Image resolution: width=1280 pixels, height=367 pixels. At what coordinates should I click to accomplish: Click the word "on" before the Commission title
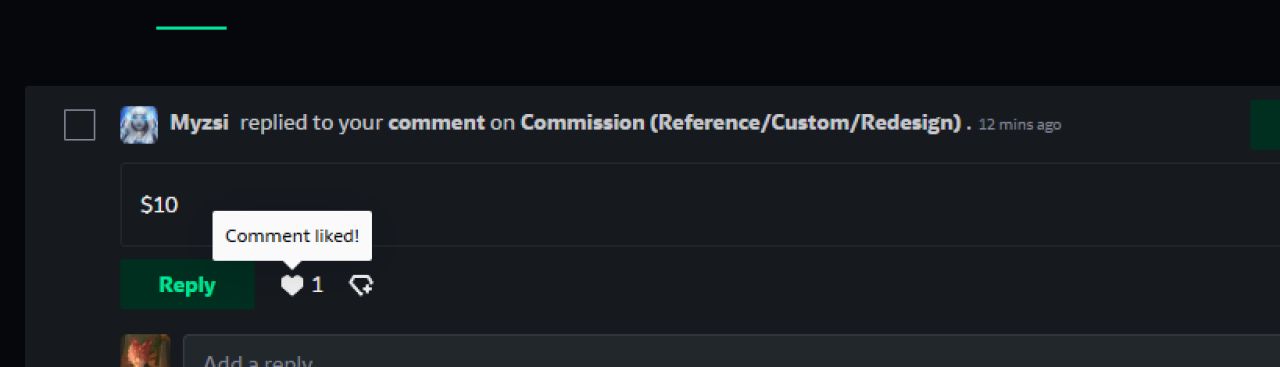(x=502, y=123)
